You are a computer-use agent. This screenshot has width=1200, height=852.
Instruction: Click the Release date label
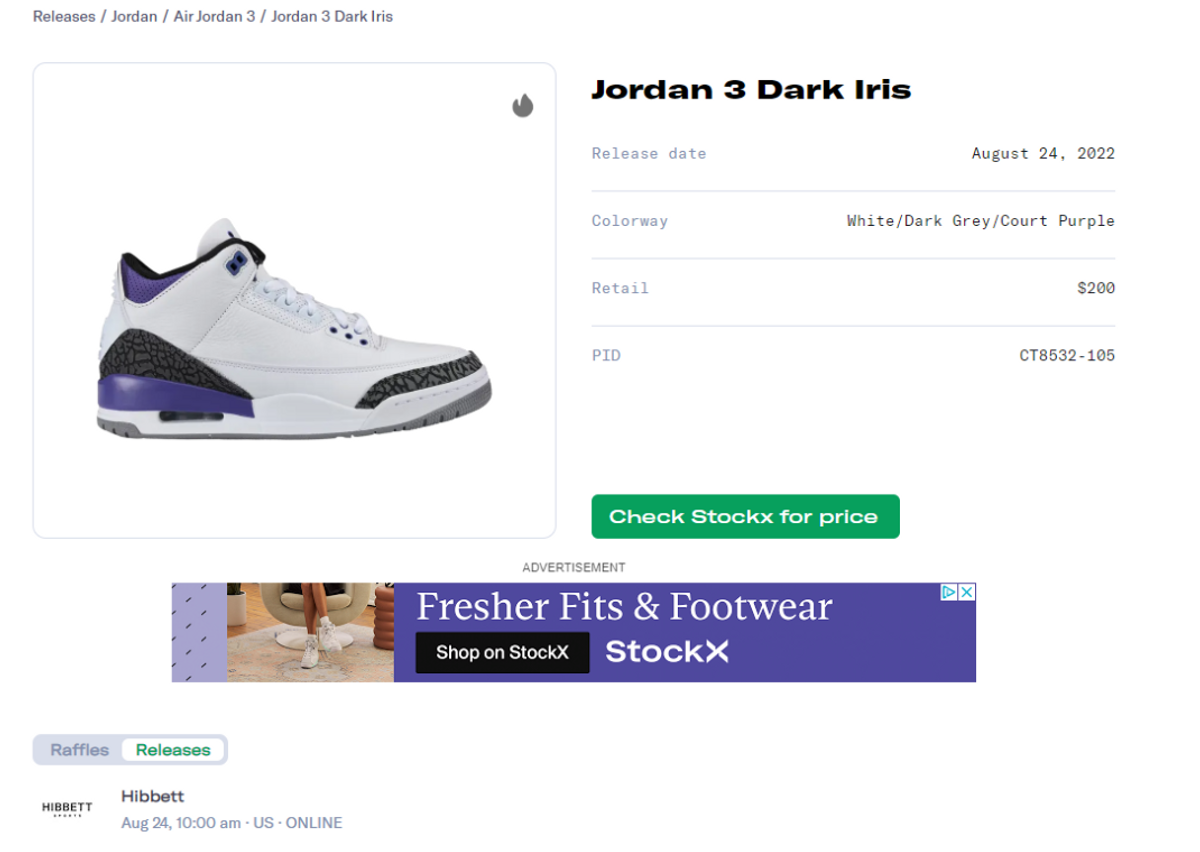click(x=649, y=154)
